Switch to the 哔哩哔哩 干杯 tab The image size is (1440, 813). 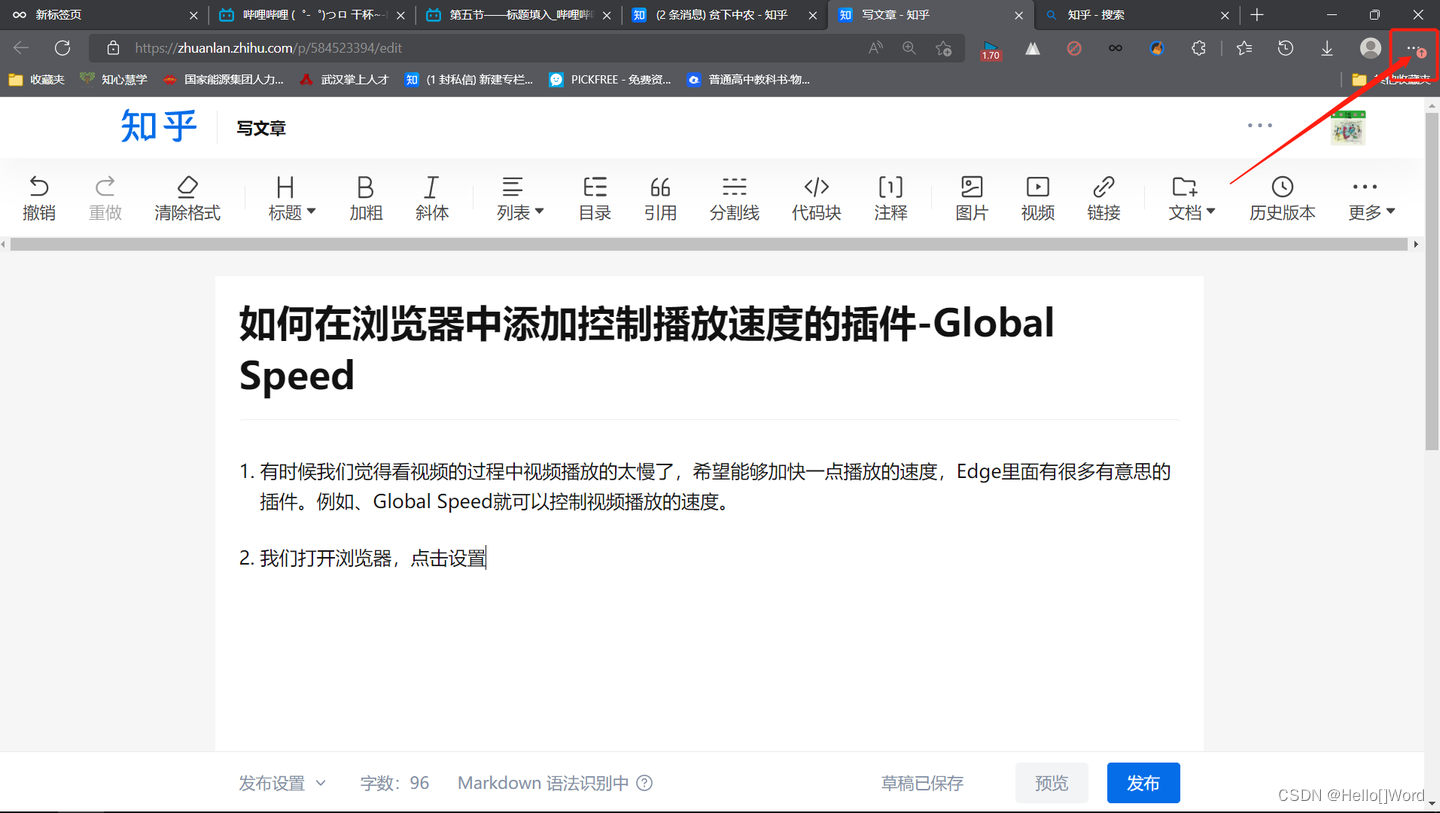313,15
